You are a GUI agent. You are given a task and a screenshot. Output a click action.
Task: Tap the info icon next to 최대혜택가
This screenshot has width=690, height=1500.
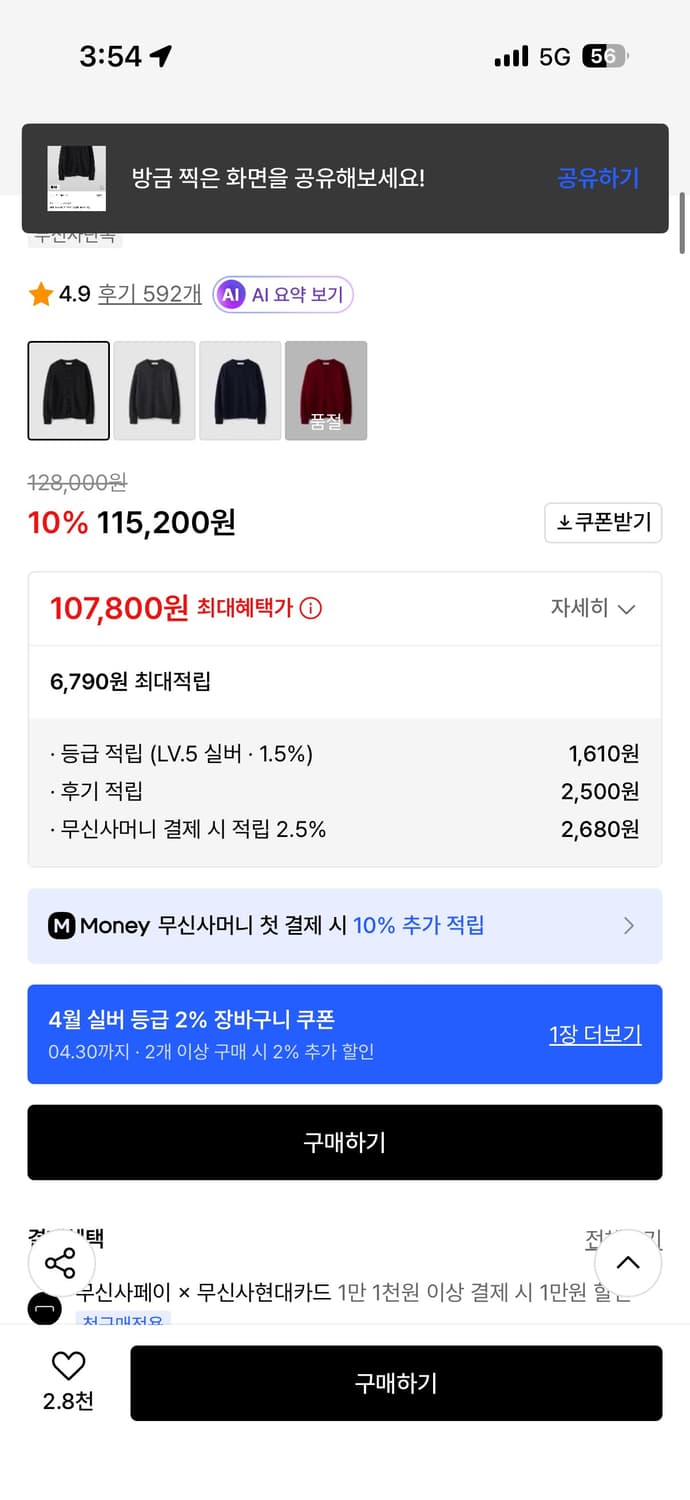coord(309,608)
